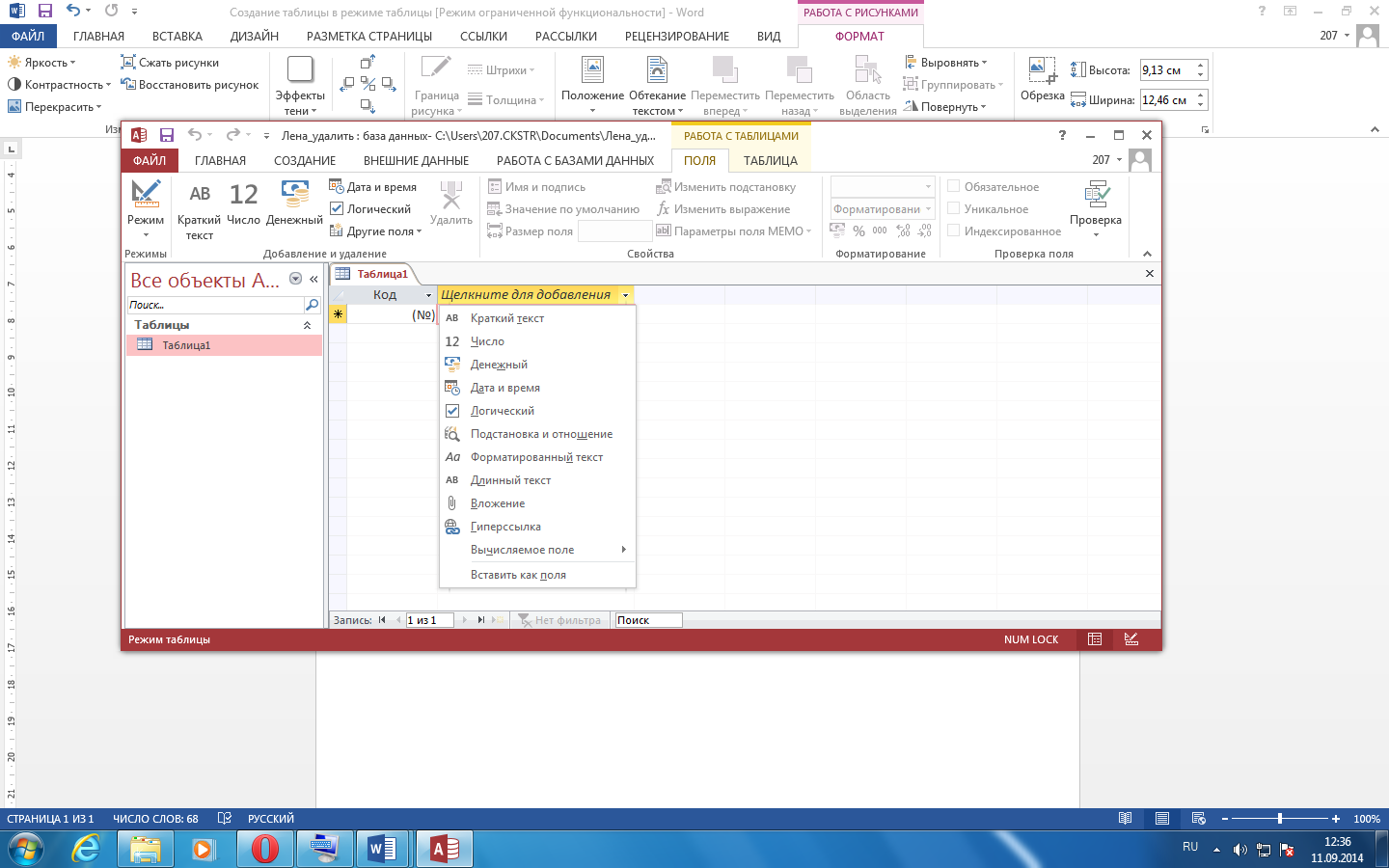The width and height of the screenshot is (1389, 868).
Task: Choose Hyperlink (Гиперссылка) in menu
Action: coord(537,527)
